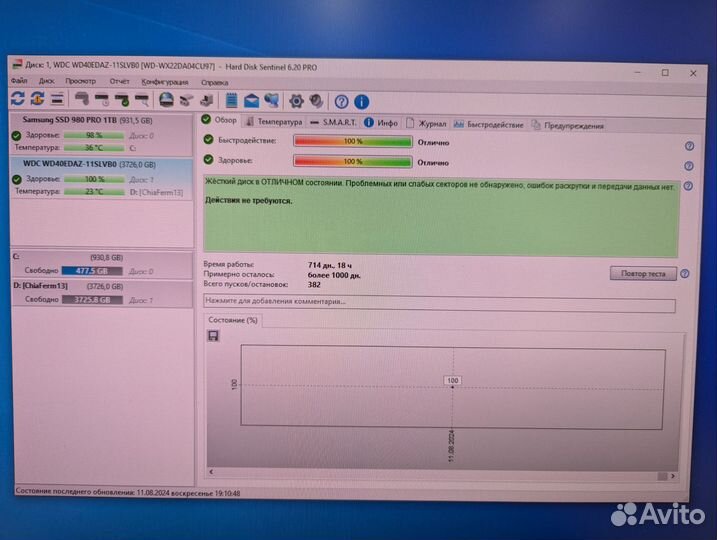Click the comment input field
The image size is (717, 540).
tap(439, 304)
